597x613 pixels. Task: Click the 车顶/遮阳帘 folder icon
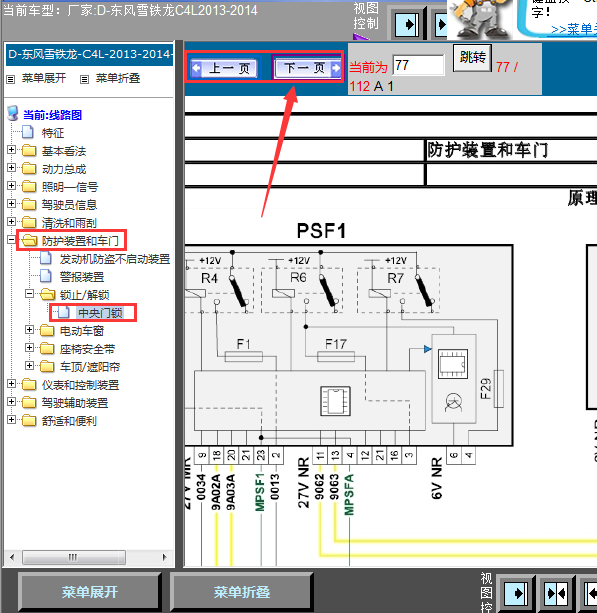[x=47, y=366]
